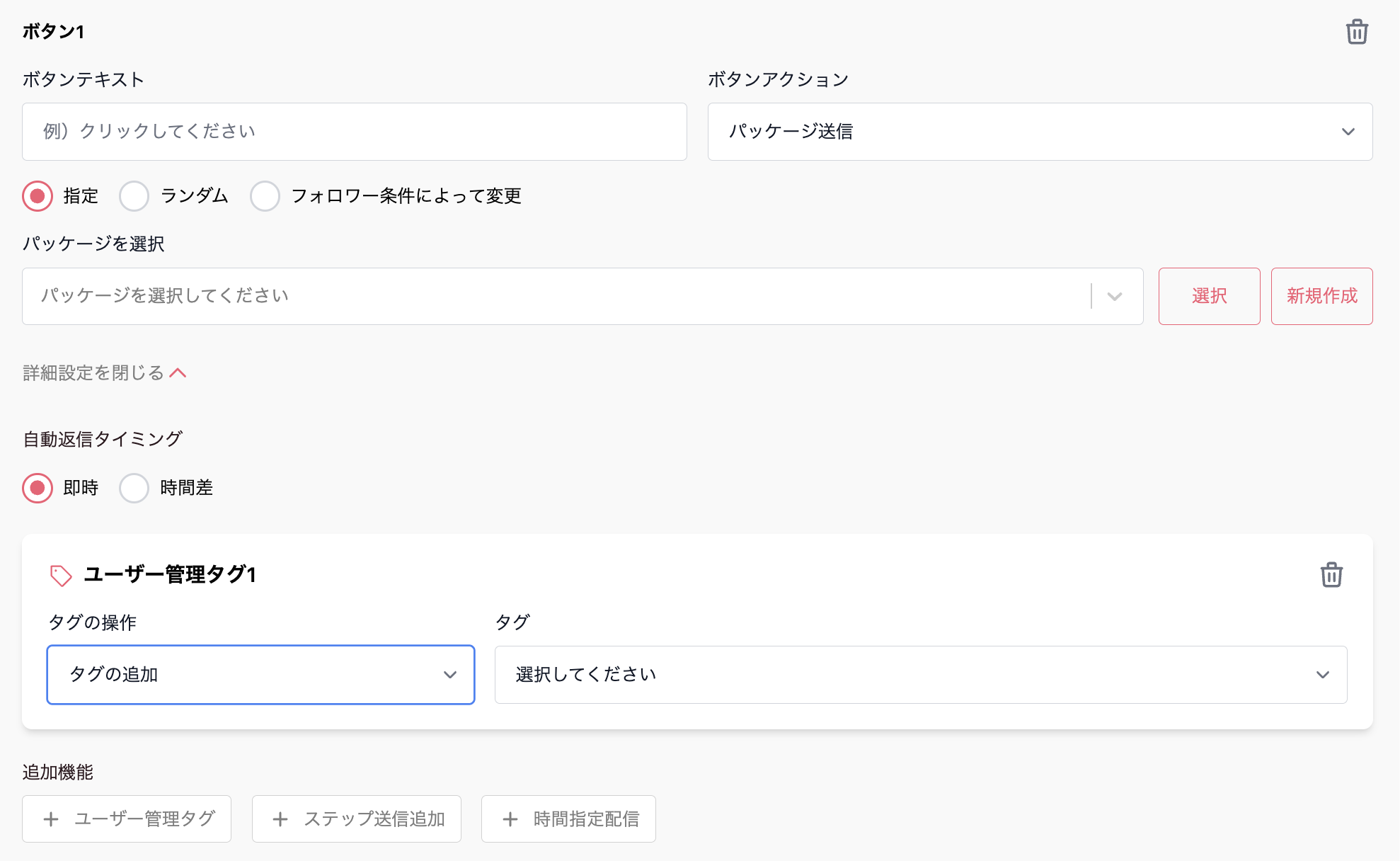Click the ボタンテキスト label
The width and height of the screenshot is (1400, 861).
tap(83, 79)
